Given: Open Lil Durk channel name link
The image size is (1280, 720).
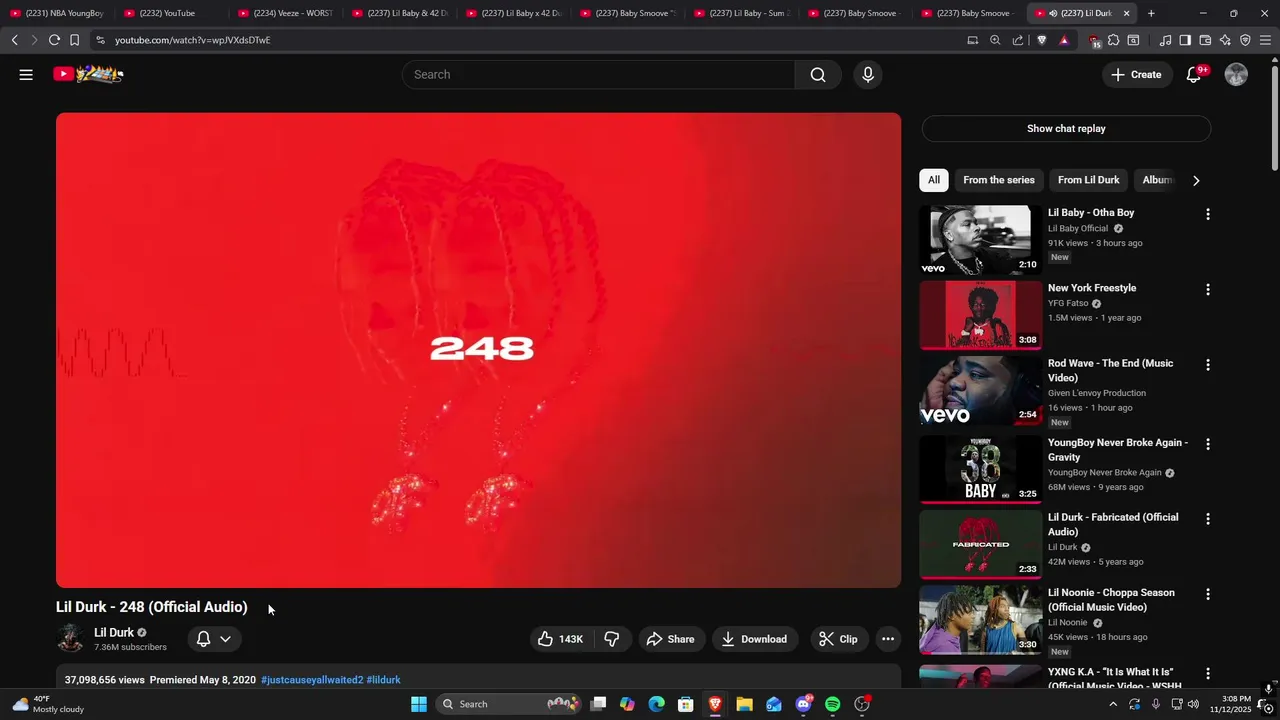Looking at the screenshot, I should [114, 632].
